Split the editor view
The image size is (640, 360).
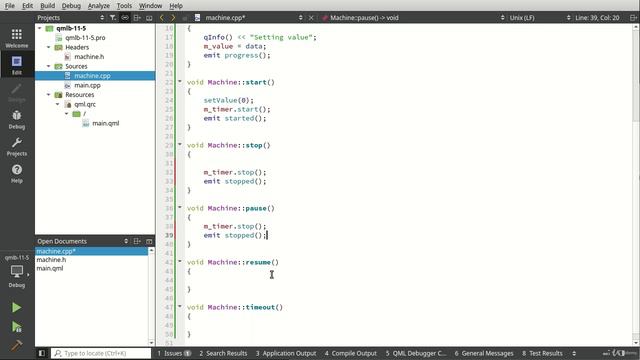tap(633, 18)
